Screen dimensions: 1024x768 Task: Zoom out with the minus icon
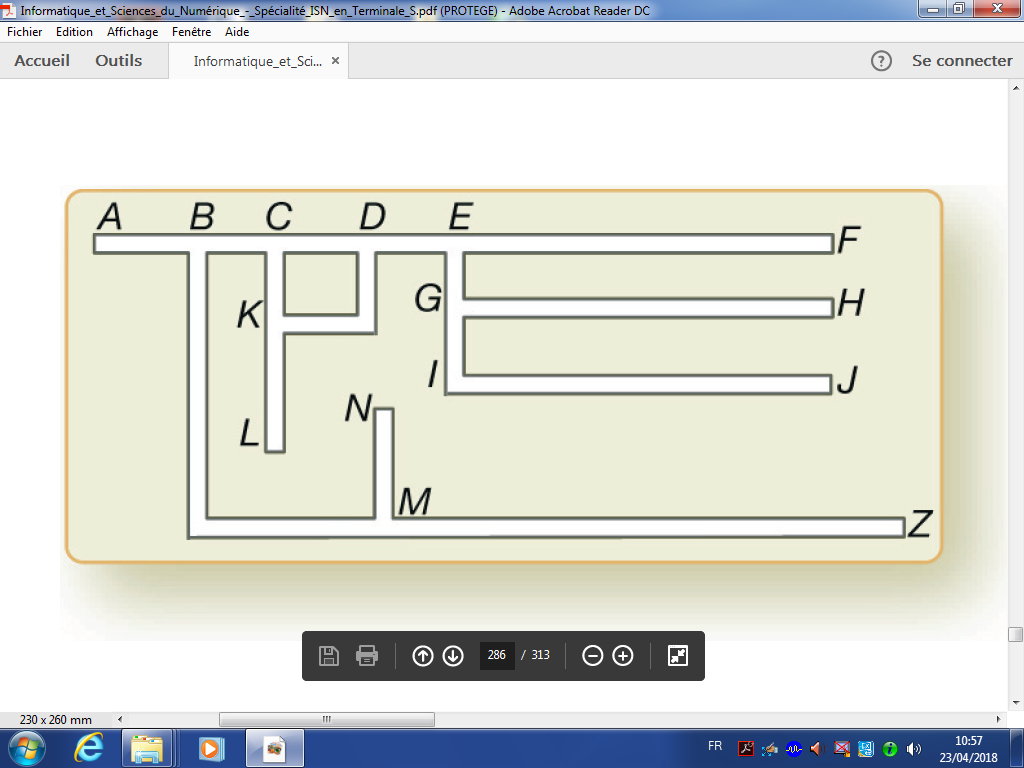coord(593,656)
